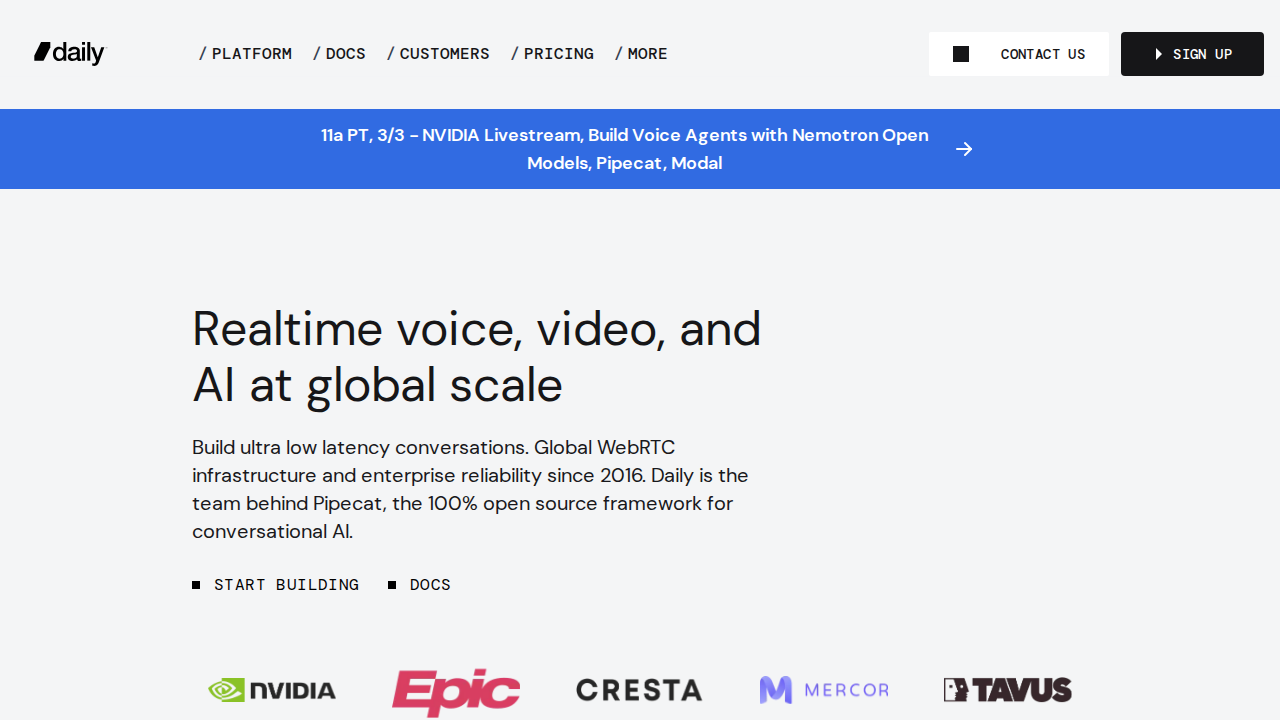This screenshot has width=1280, height=720.
Task: Open the Docs link below the hero text
Action: pyautogui.click(x=430, y=585)
